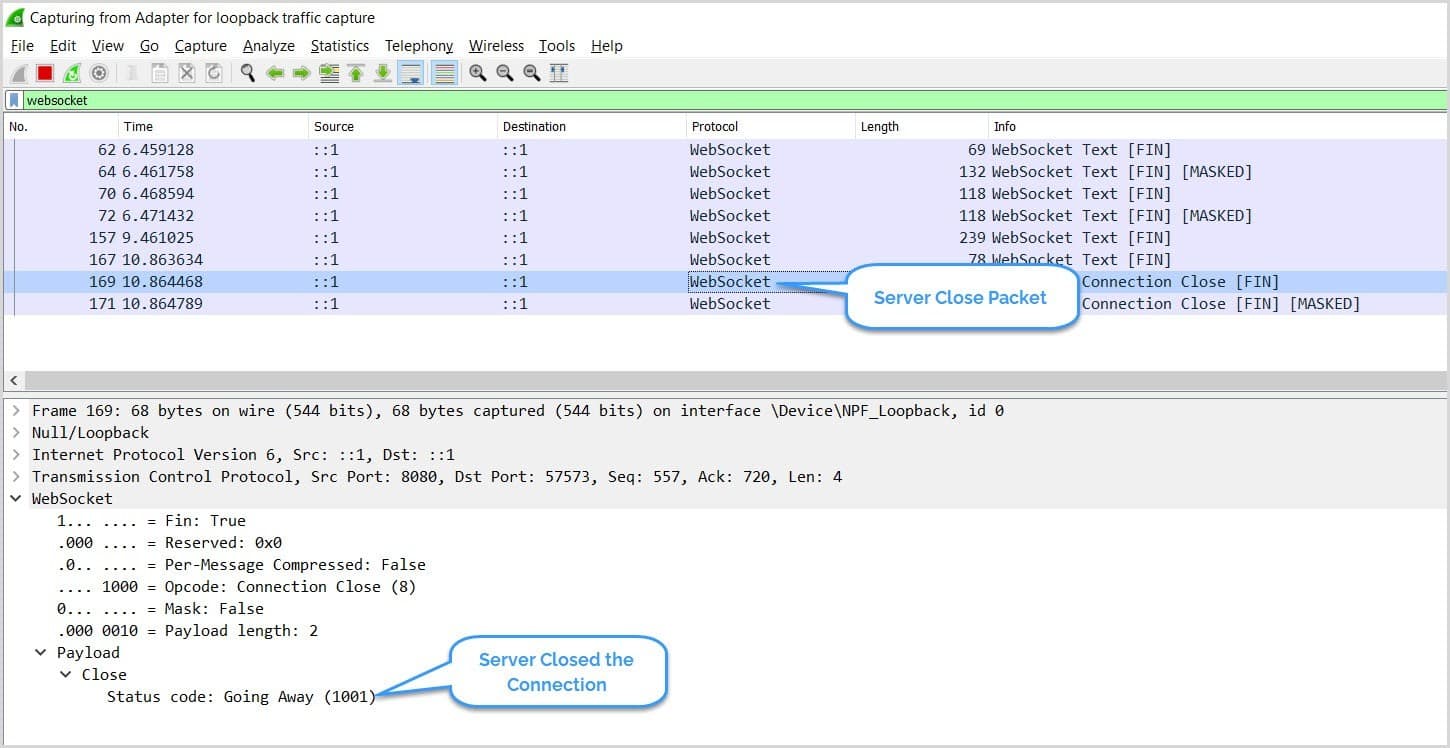Go back to previous packet arrow
The height and width of the screenshot is (748, 1450).
[275, 73]
